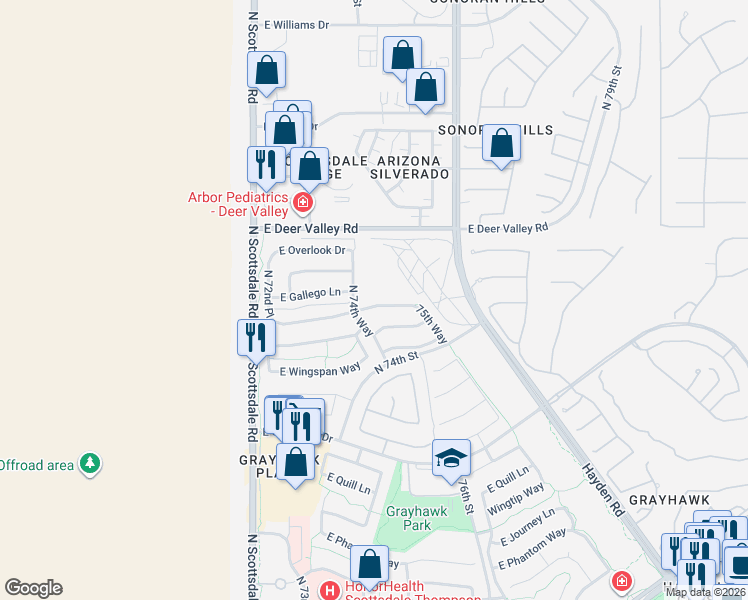Select the 75th Way street label

(431, 324)
